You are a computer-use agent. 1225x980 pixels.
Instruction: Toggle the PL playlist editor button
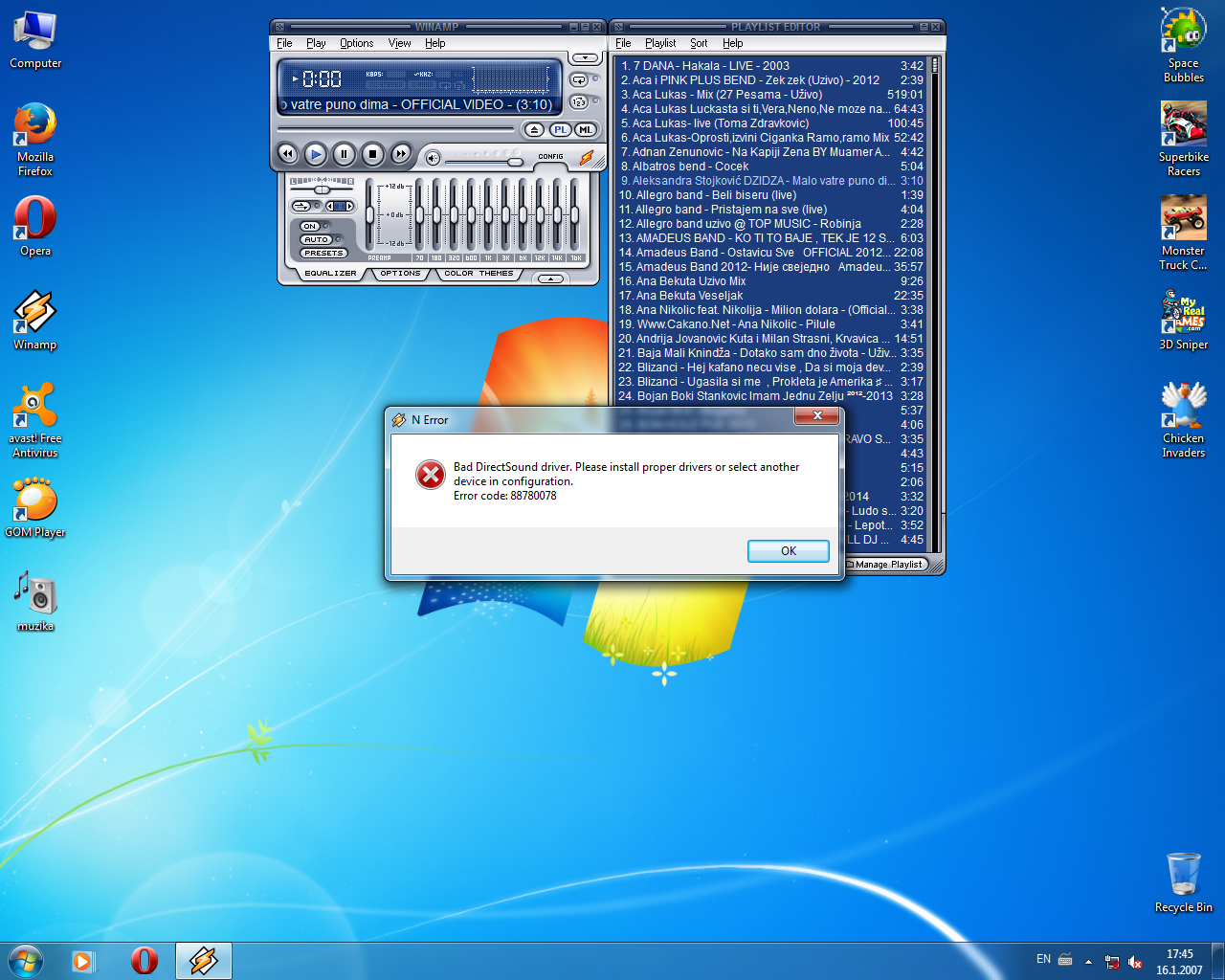[560, 129]
